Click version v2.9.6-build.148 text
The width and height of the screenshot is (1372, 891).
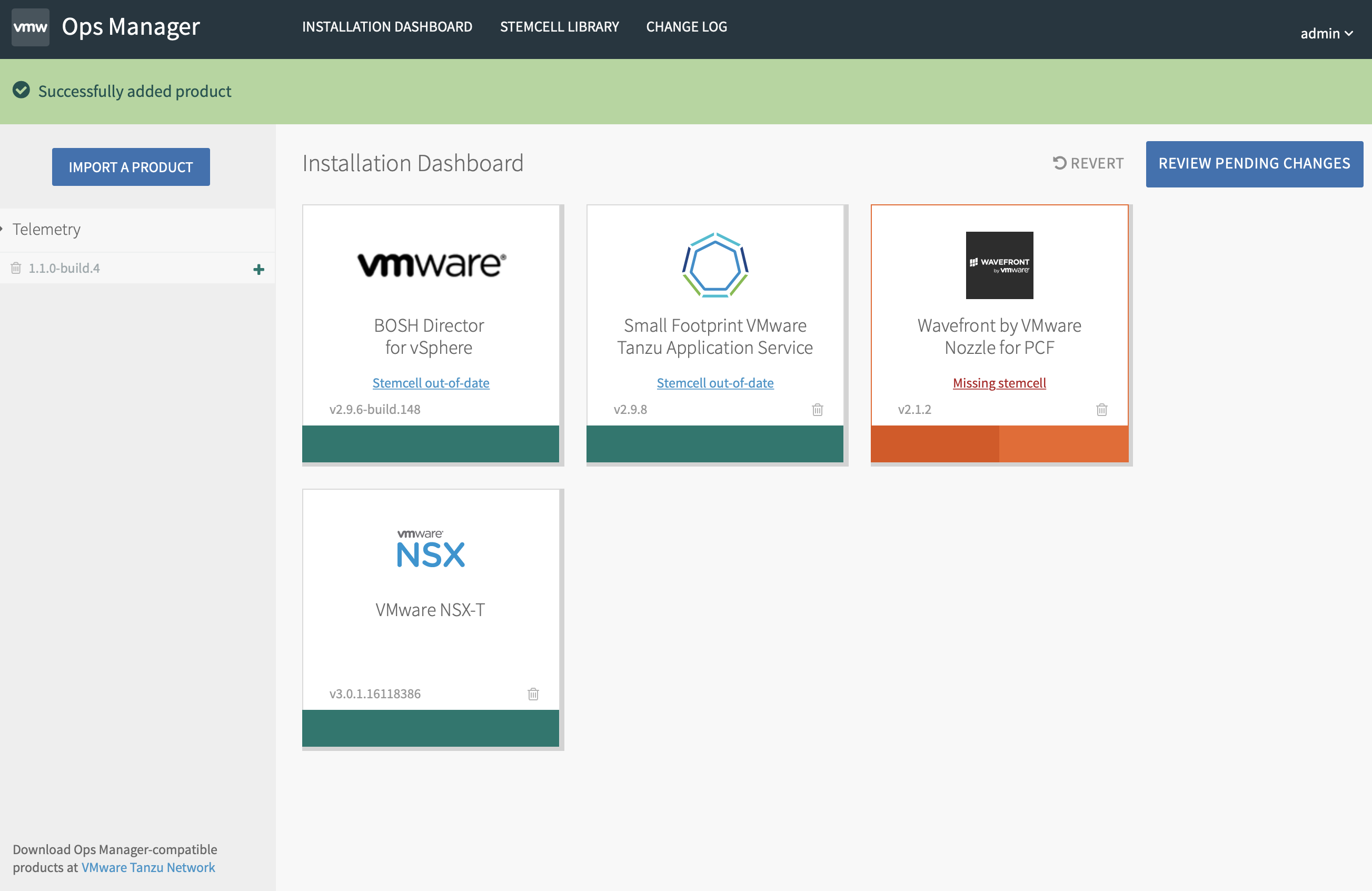375,410
